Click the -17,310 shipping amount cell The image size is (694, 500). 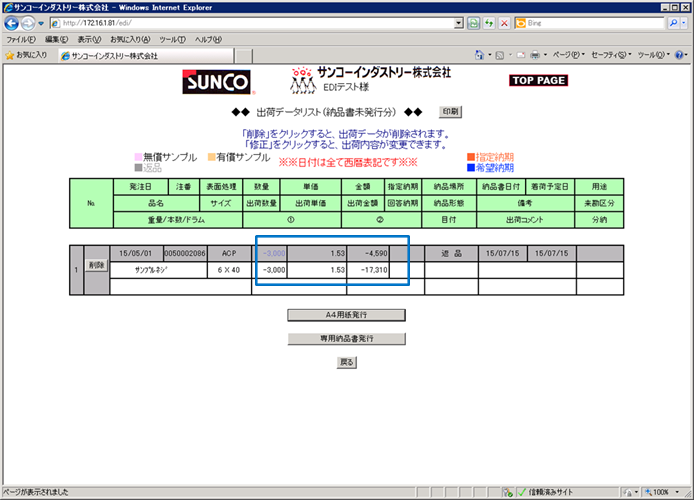[x=368, y=270]
